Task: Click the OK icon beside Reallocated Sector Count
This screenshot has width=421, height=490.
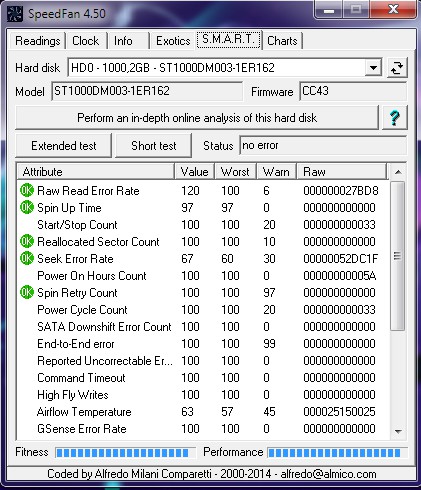Action: click(x=27, y=241)
